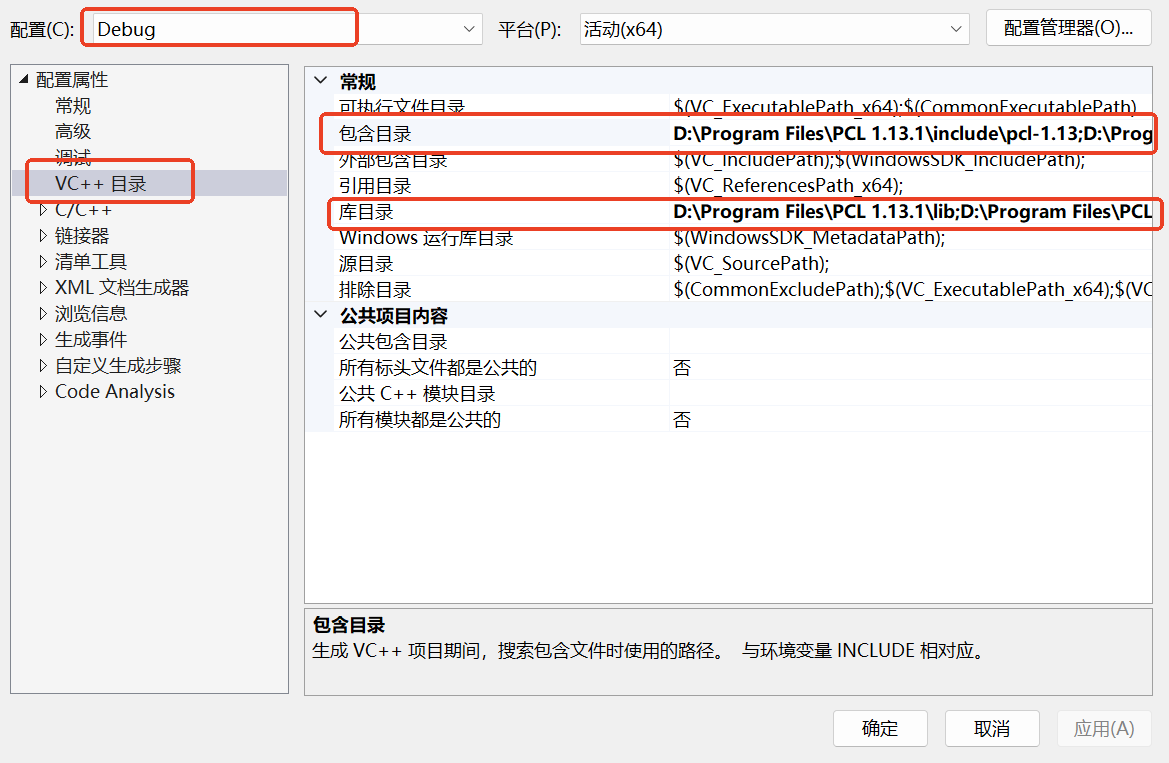
Task: Expand the 生成事件 tree node arrow
Action: pyautogui.click(x=42, y=340)
